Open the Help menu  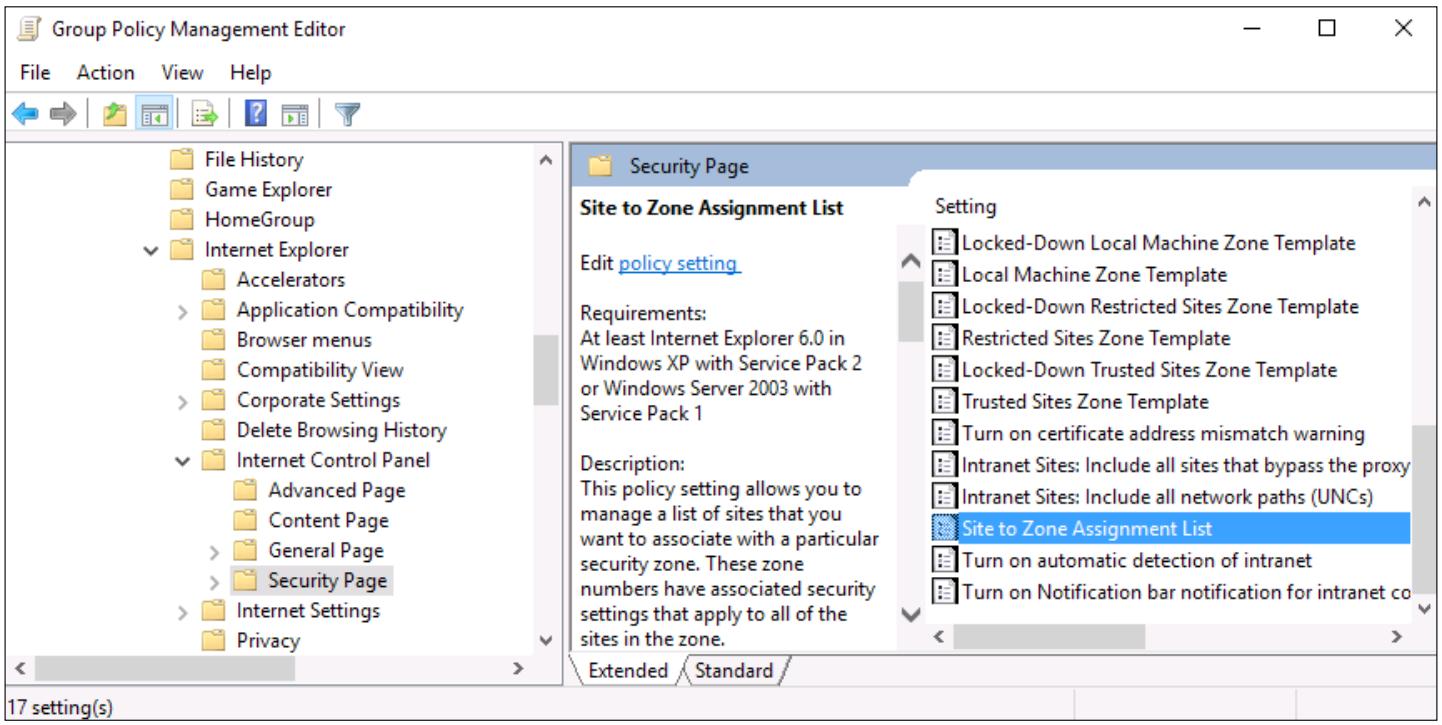tap(250, 72)
